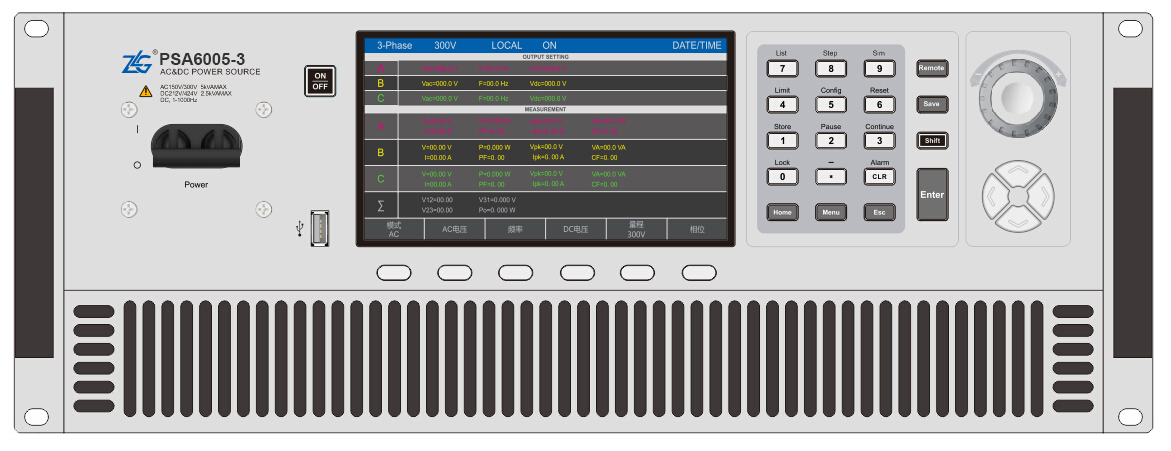
Task: Select the AC电压 softkey tab on screen
Action: (x=454, y=230)
